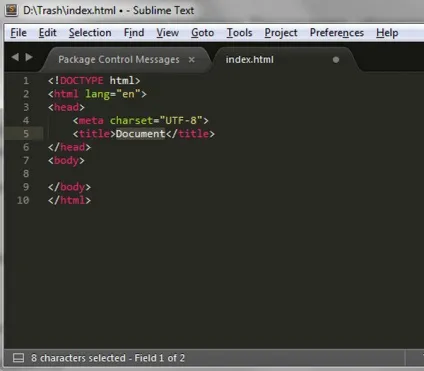Click the closing title tag on line 5
This screenshot has height=371, width=424.
coord(190,134)
